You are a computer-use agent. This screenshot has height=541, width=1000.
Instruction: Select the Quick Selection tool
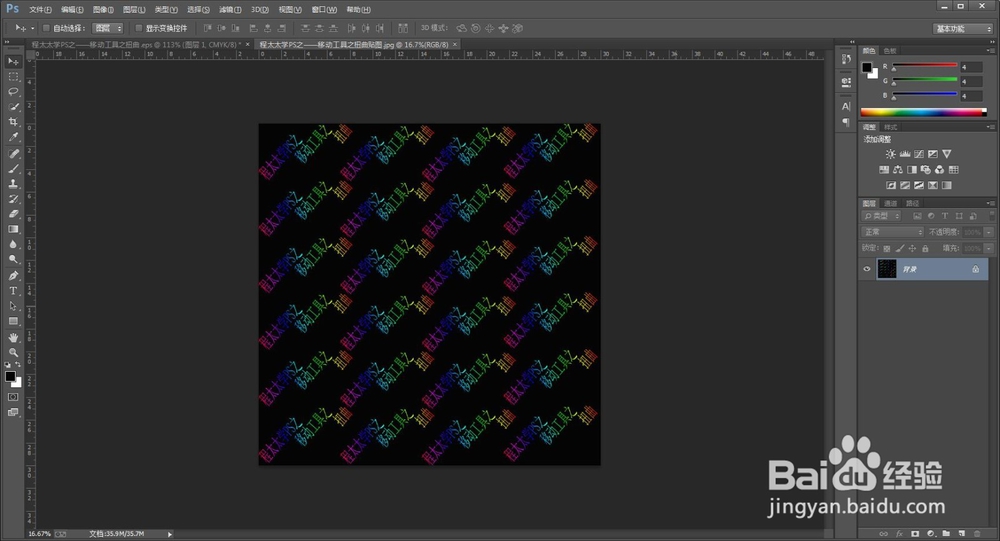tap(13, 107)
